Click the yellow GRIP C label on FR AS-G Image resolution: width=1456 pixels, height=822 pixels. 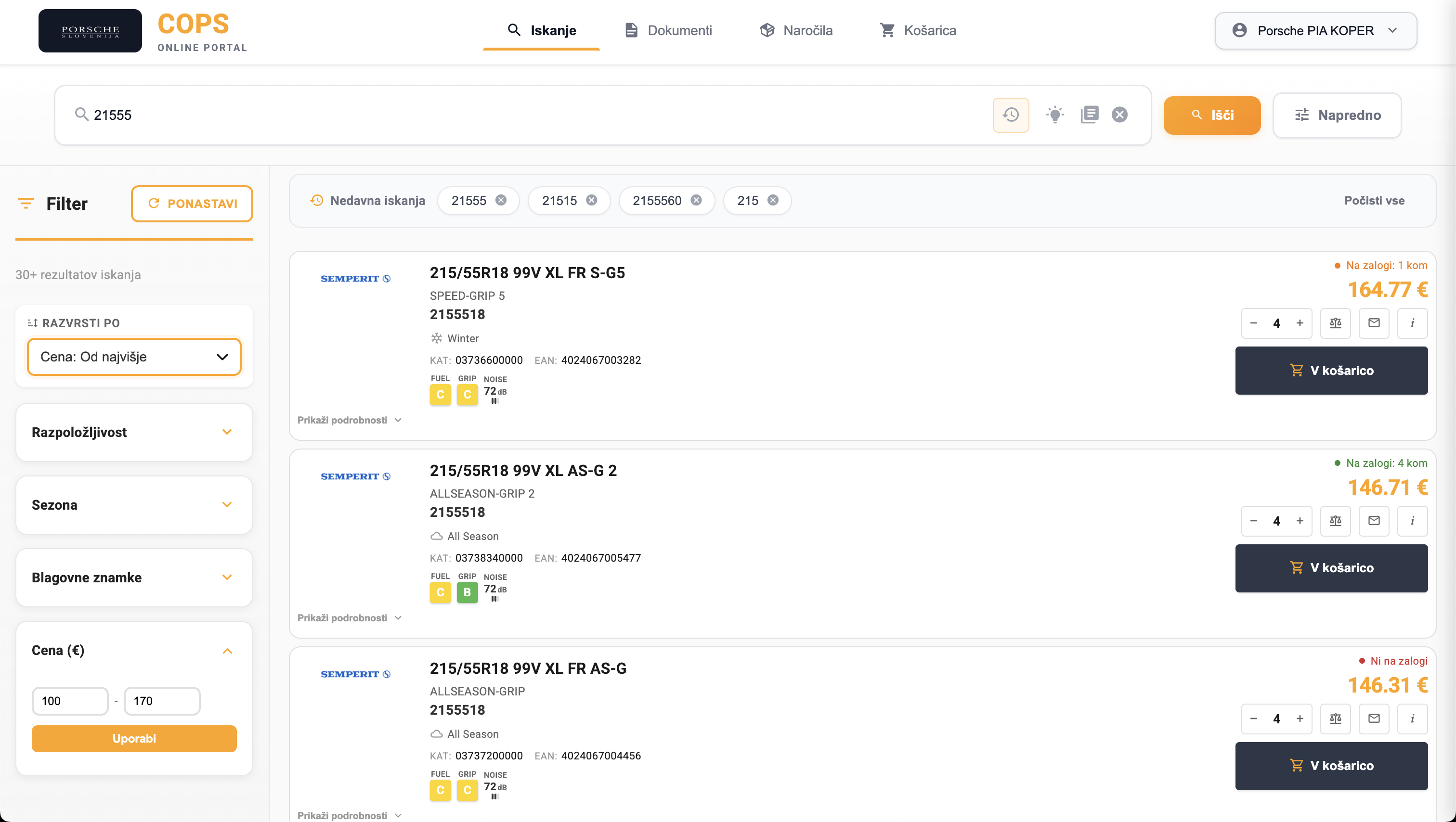coord(467,790)
